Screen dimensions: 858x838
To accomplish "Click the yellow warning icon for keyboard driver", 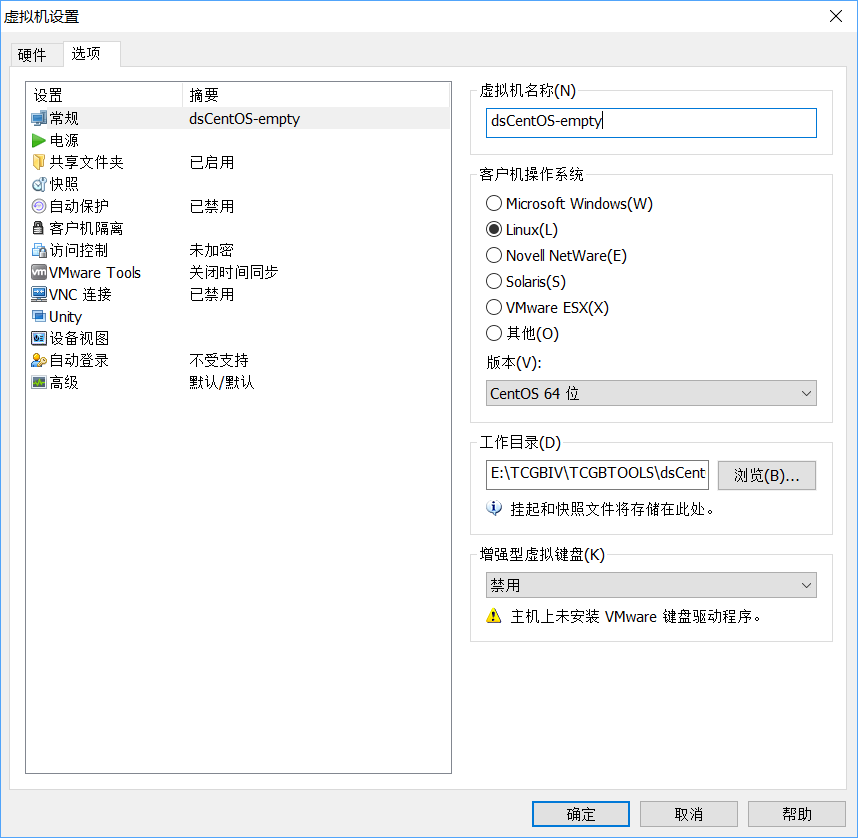I will click(x=494, y=616).
